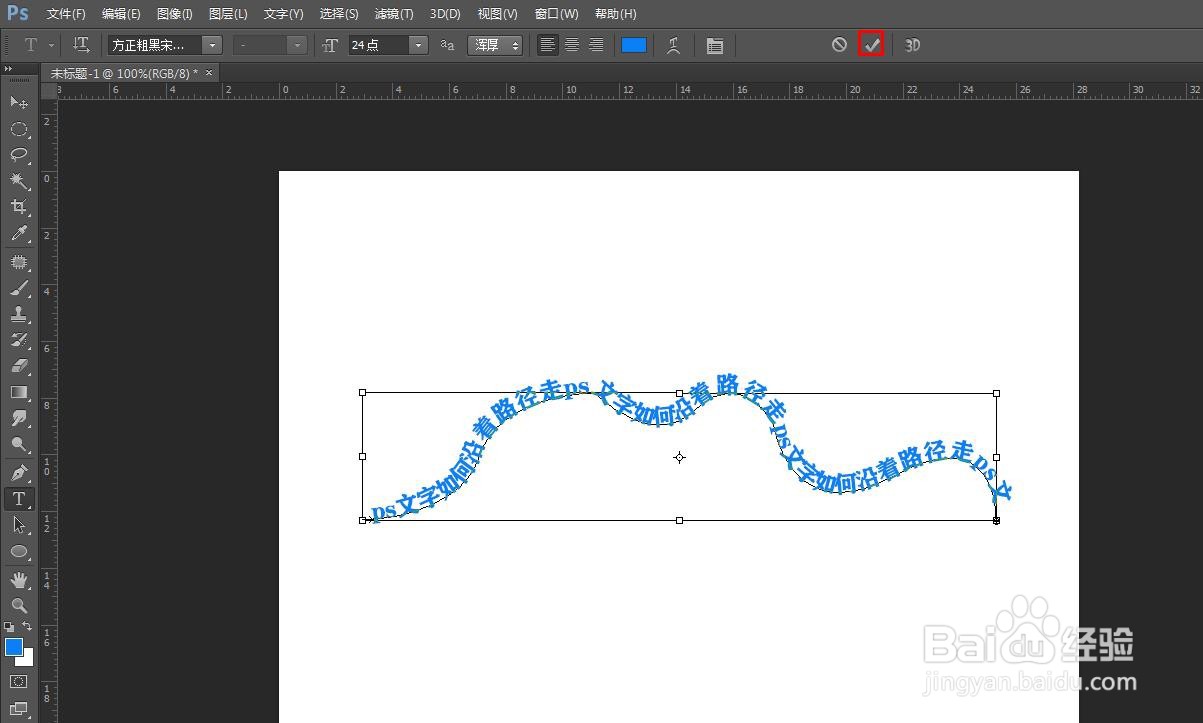Image resolution: width=1203 pixels, height=723 pixels.
Task: Swap foreground and background colors
Action: click(x=27, y=626)
